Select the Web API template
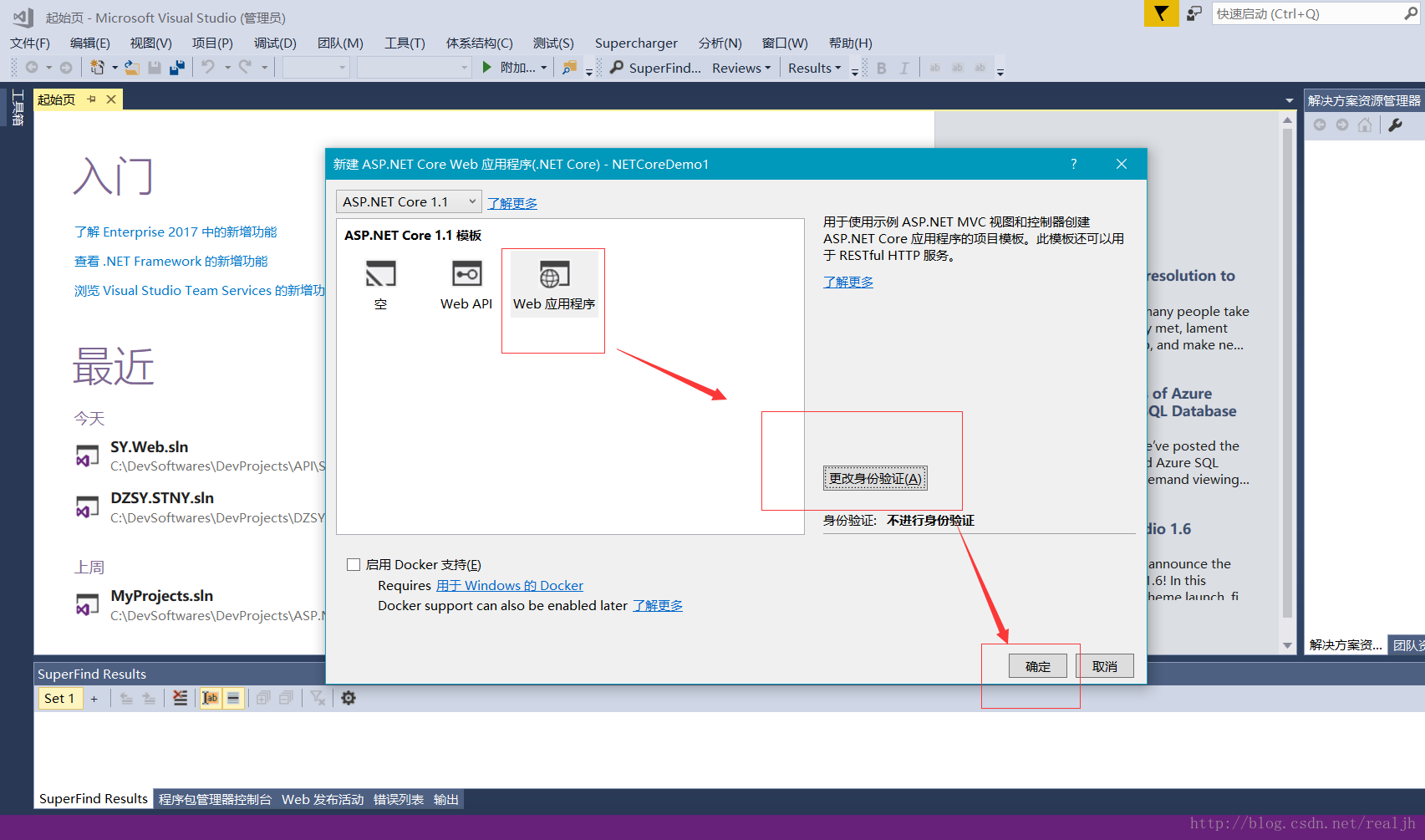 point(466,284)
